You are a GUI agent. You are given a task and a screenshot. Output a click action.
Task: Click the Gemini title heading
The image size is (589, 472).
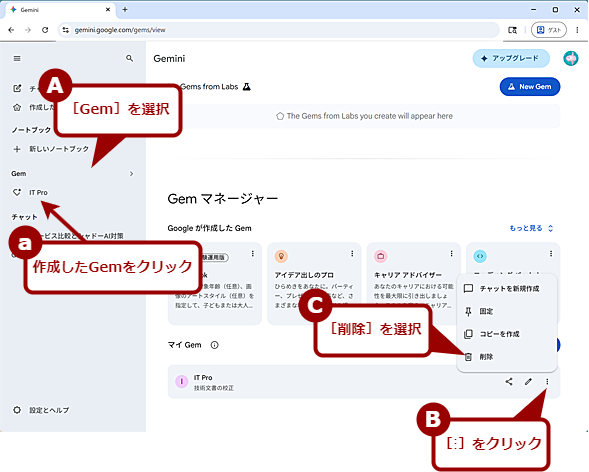click(169, 59)
